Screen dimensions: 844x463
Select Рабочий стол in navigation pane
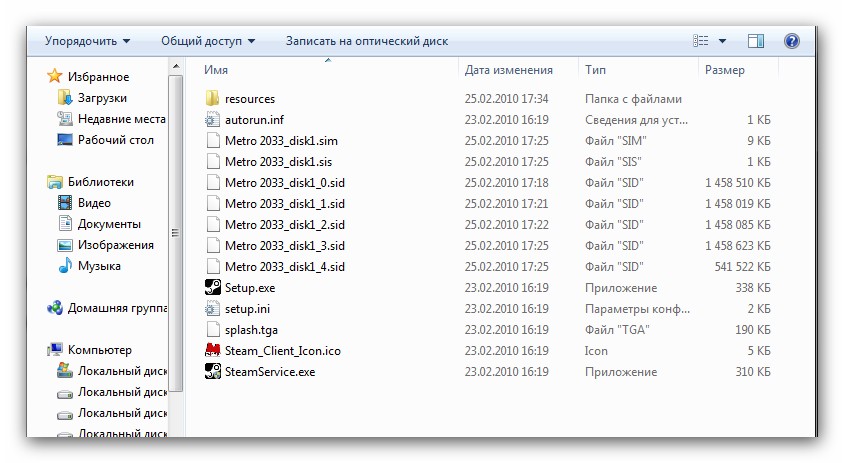pos(116,140)
